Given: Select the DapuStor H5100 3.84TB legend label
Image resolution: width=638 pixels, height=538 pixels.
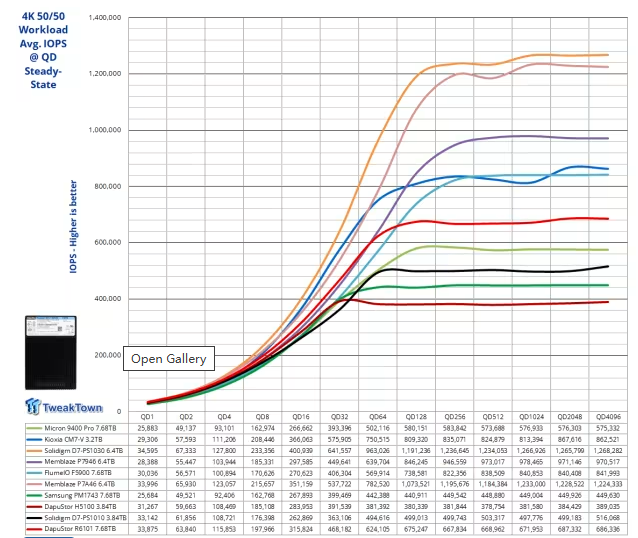Looking at the screenshot, I should [x=80, y=507].
